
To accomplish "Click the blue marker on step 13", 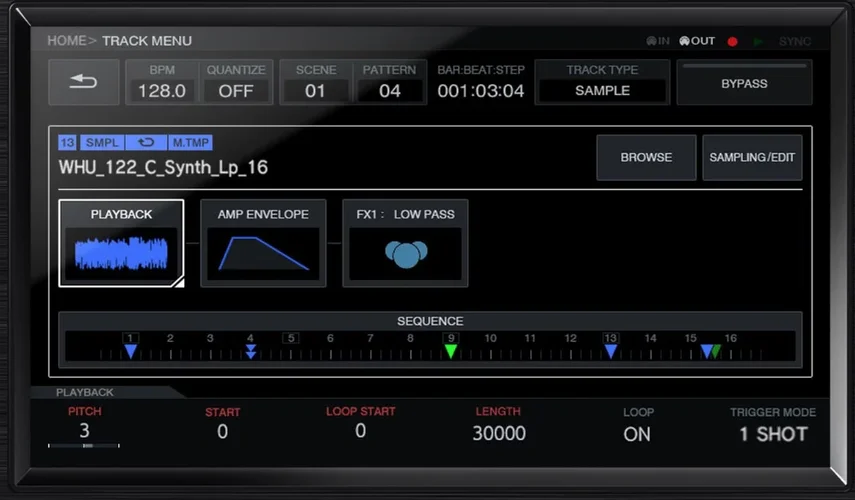I will (x=611, y=351).
